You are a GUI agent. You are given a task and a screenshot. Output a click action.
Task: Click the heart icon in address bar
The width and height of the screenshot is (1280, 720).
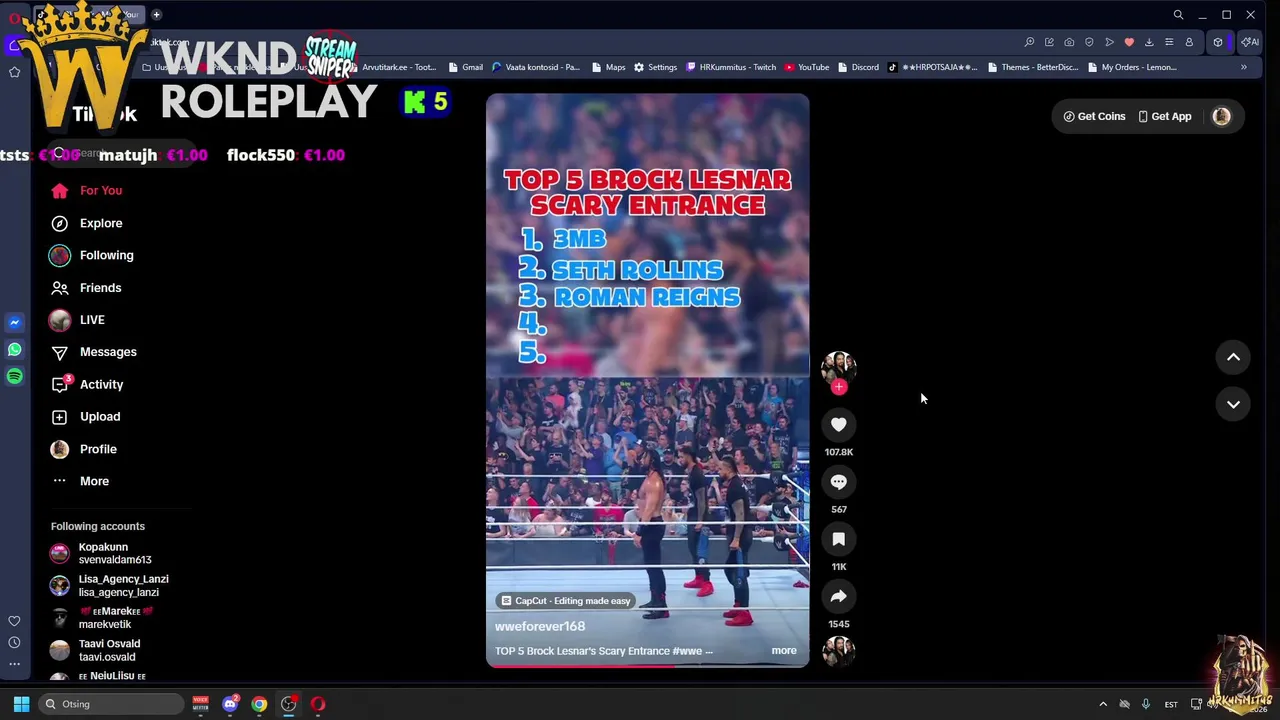tap(1129, 42)
